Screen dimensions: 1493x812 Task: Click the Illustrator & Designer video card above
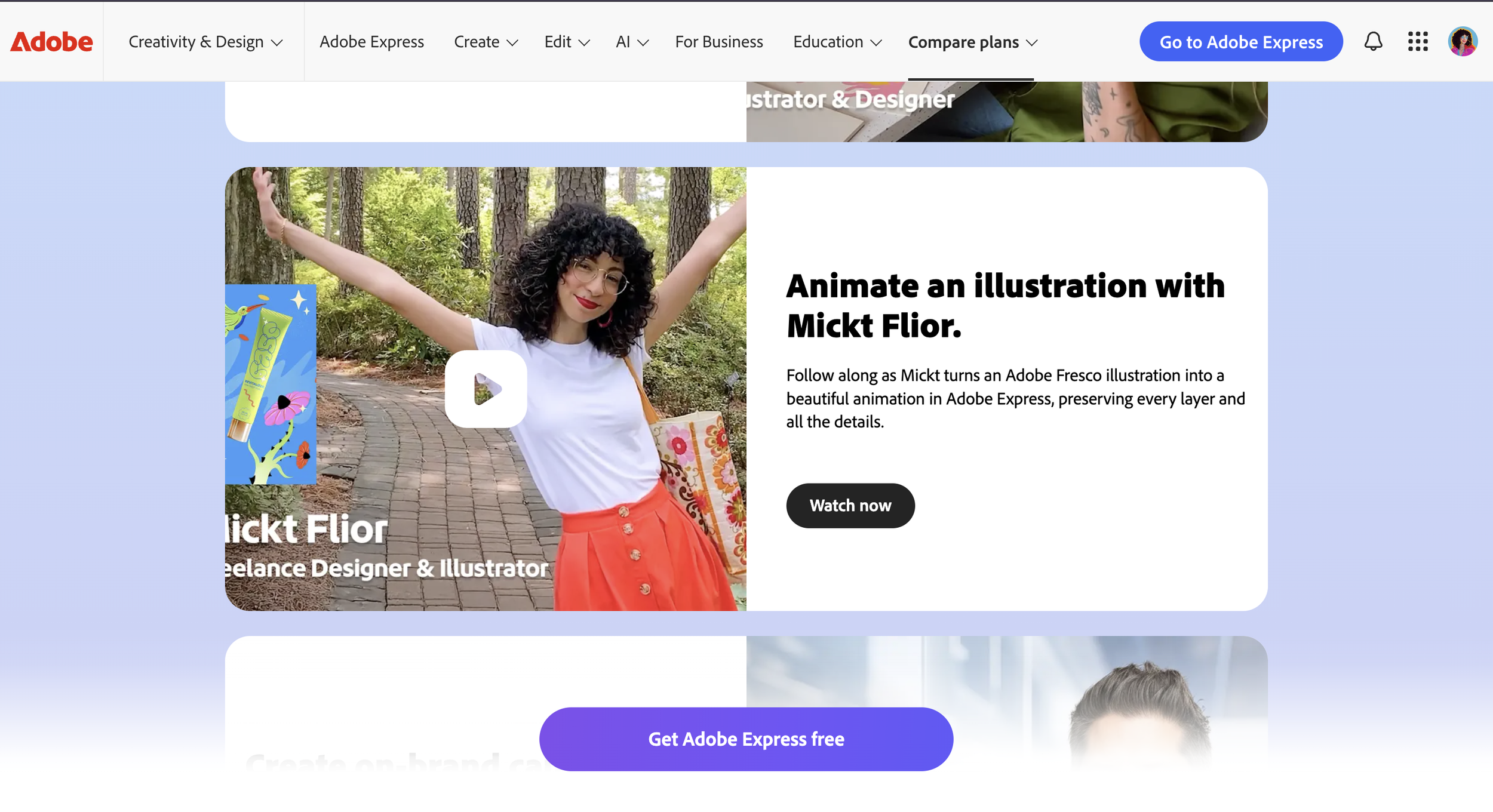(1006, 112)
